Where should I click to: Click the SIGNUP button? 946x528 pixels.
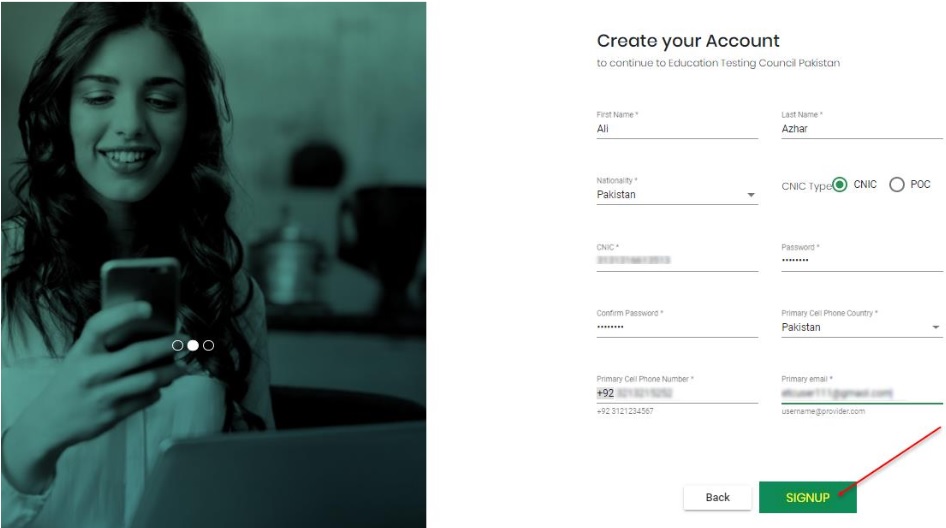[x=807, y=497]
